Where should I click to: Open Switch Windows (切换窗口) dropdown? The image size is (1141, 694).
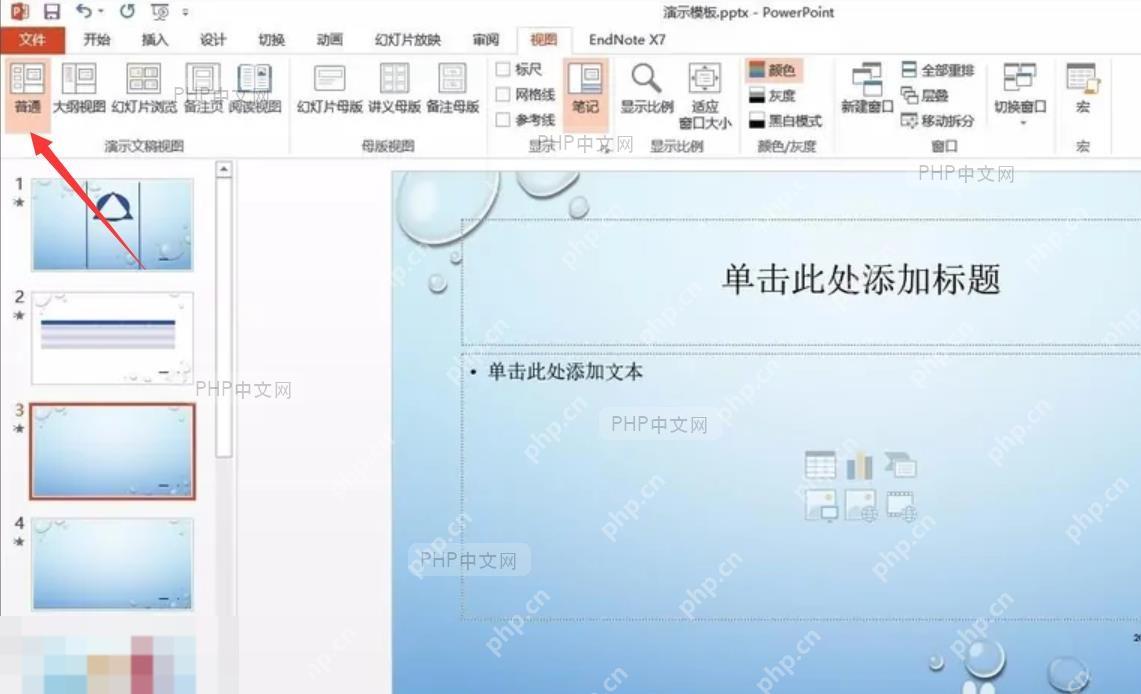pos(1020,93)
